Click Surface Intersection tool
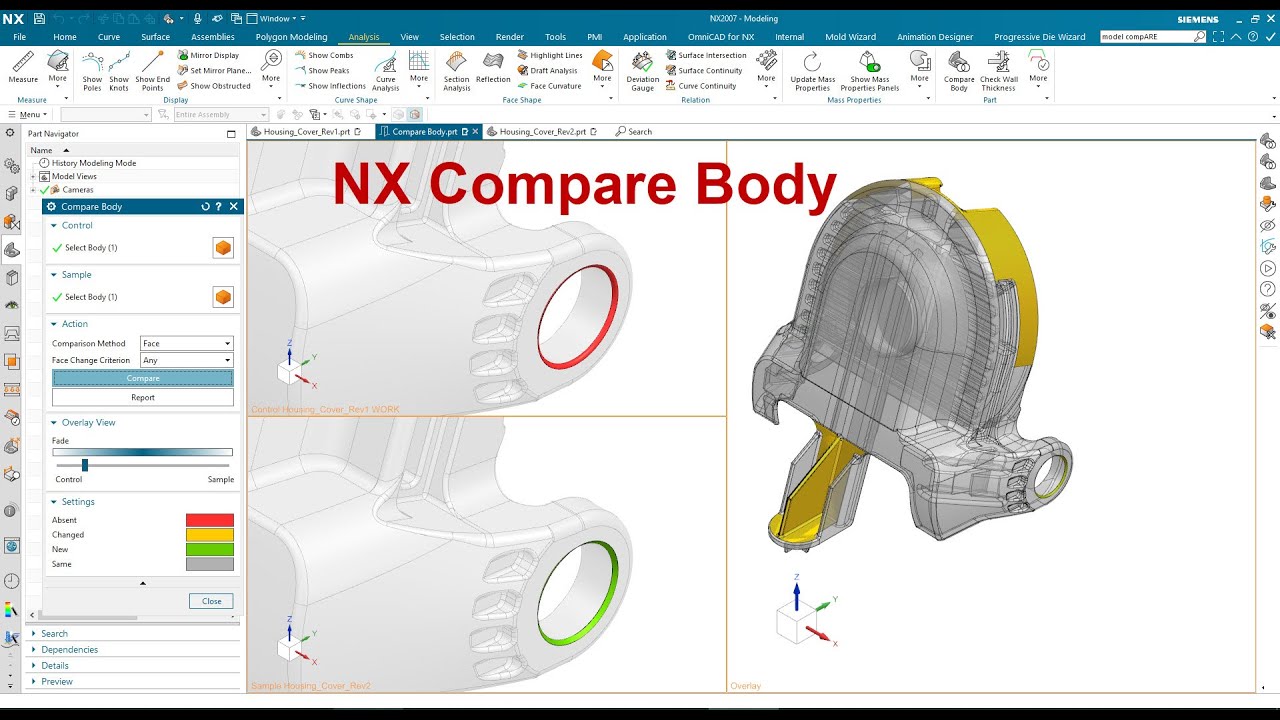 (x=706, y=56)
